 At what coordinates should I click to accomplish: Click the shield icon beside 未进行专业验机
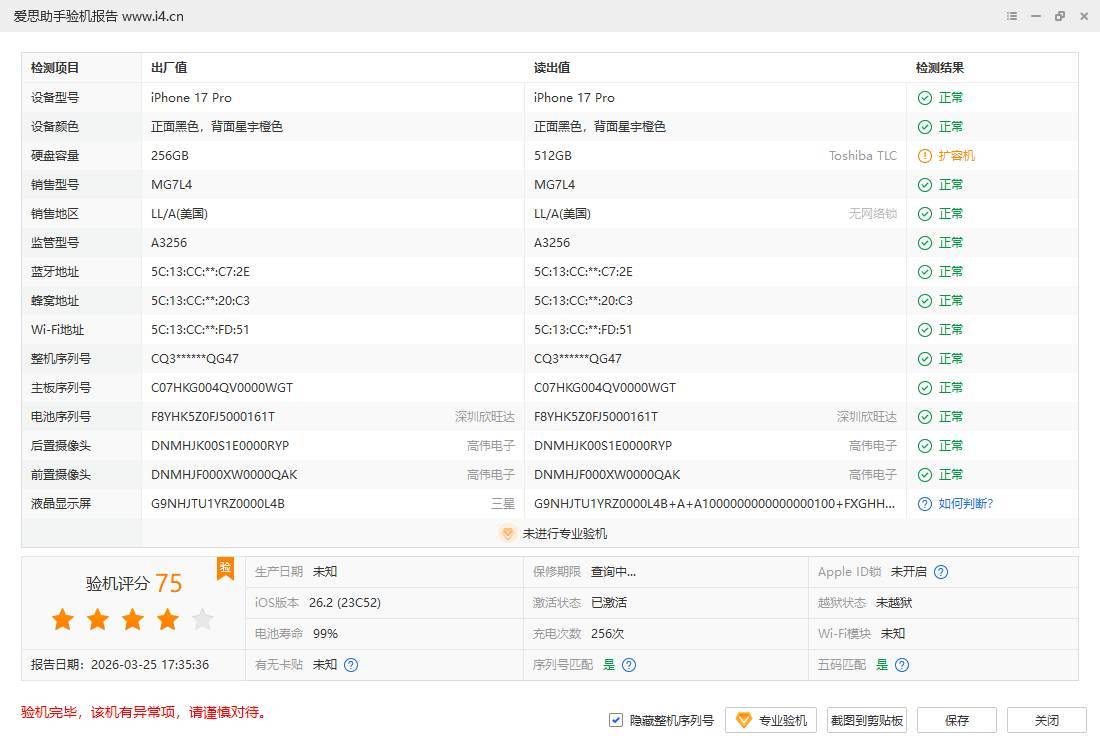coord(507,534)
